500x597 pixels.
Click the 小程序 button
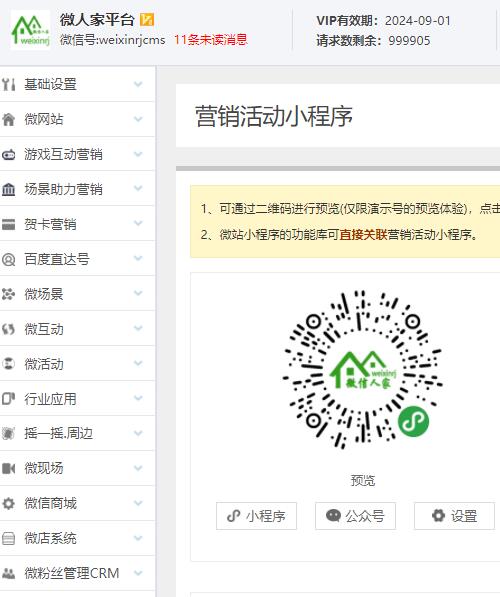[256, 516]
